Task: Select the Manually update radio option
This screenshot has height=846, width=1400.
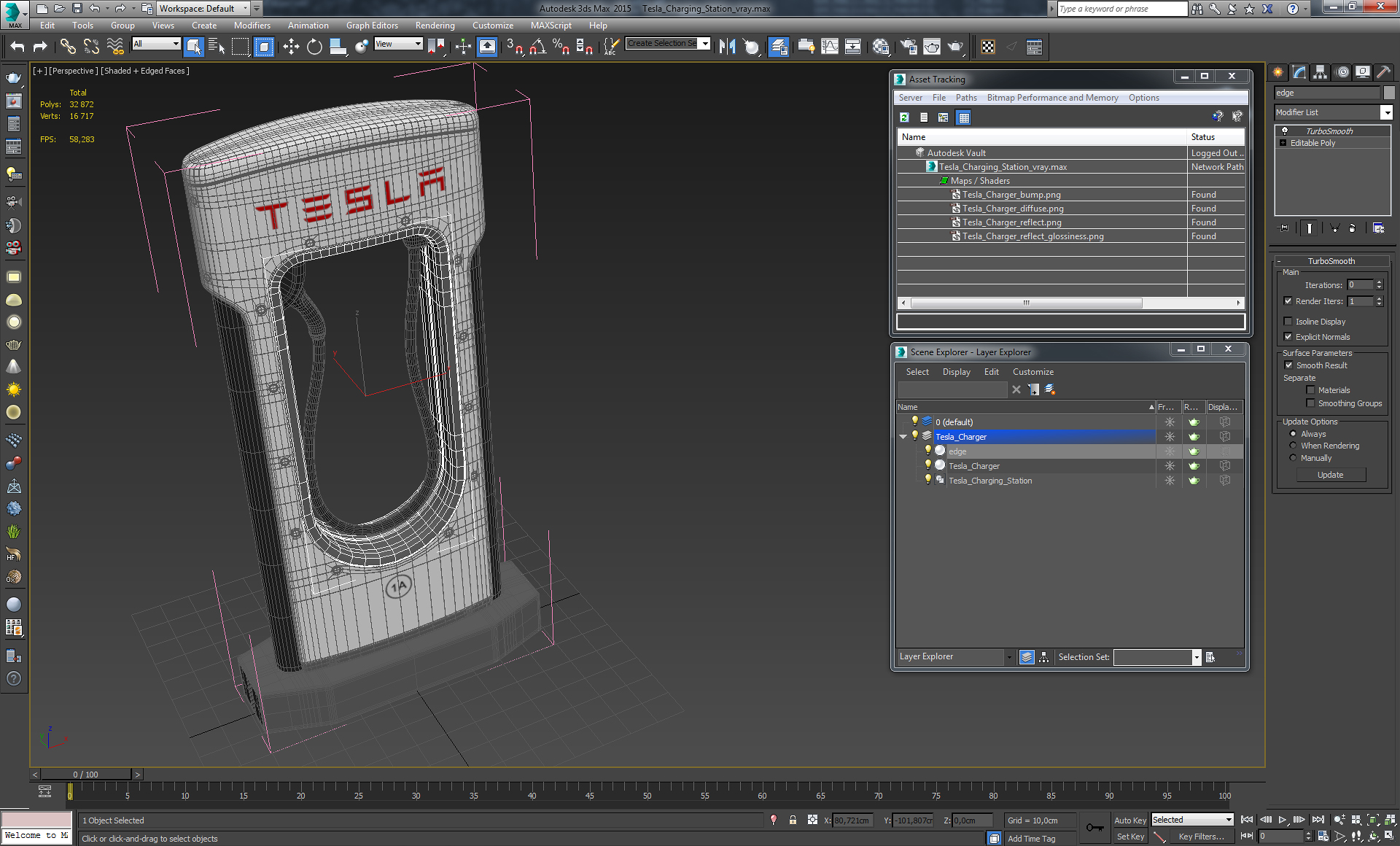Action: click(x=1293, y=458)
